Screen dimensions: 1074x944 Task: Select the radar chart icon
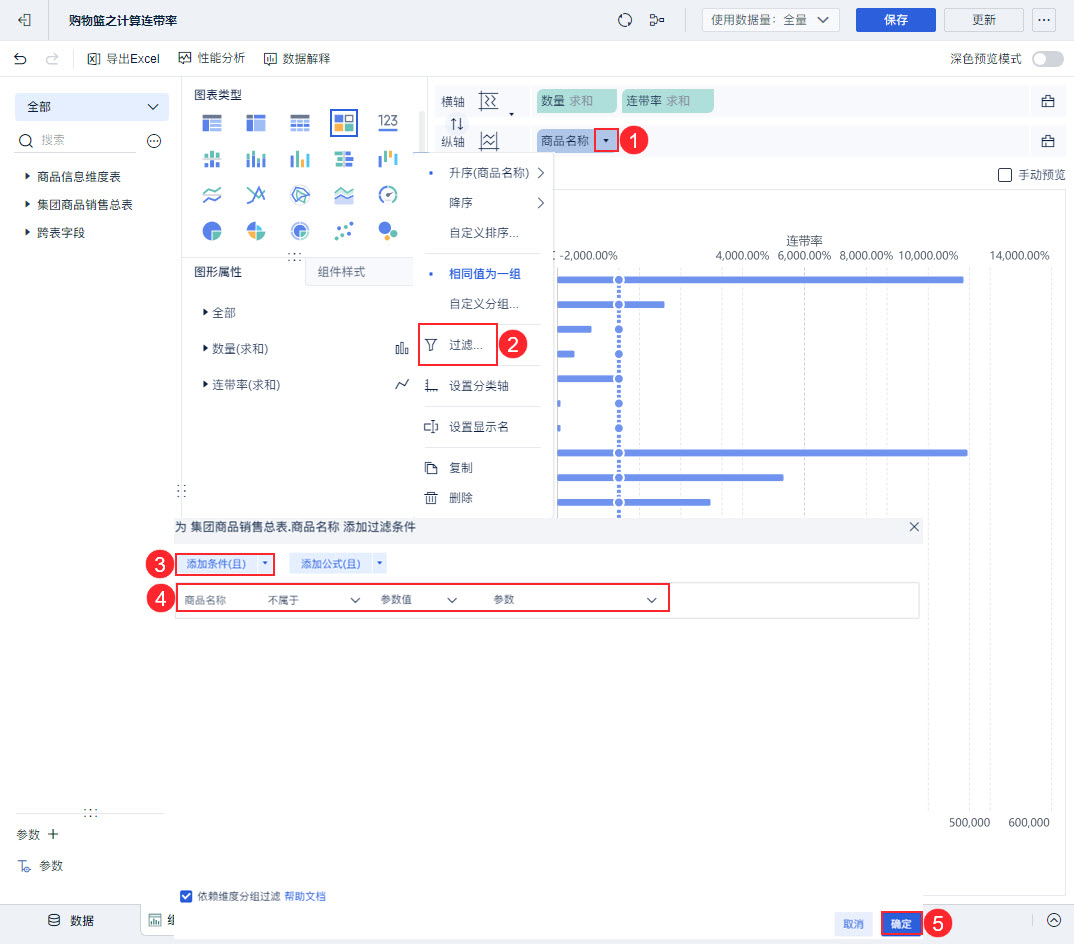[300, 195]
